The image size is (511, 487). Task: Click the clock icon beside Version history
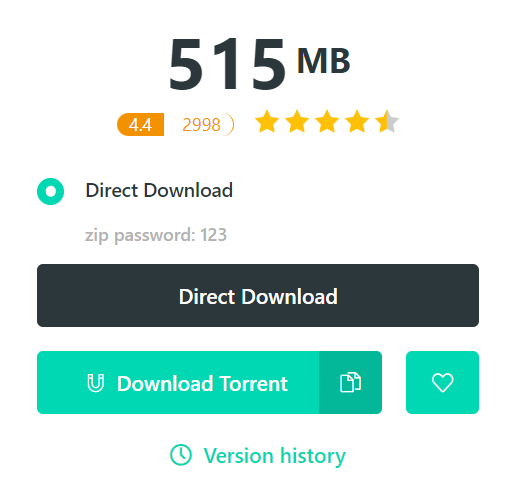point(181,455)
